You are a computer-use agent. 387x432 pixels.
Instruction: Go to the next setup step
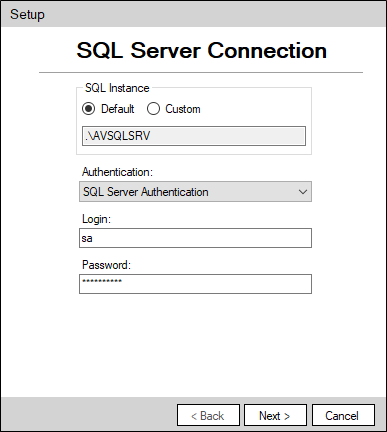[275, 415]
